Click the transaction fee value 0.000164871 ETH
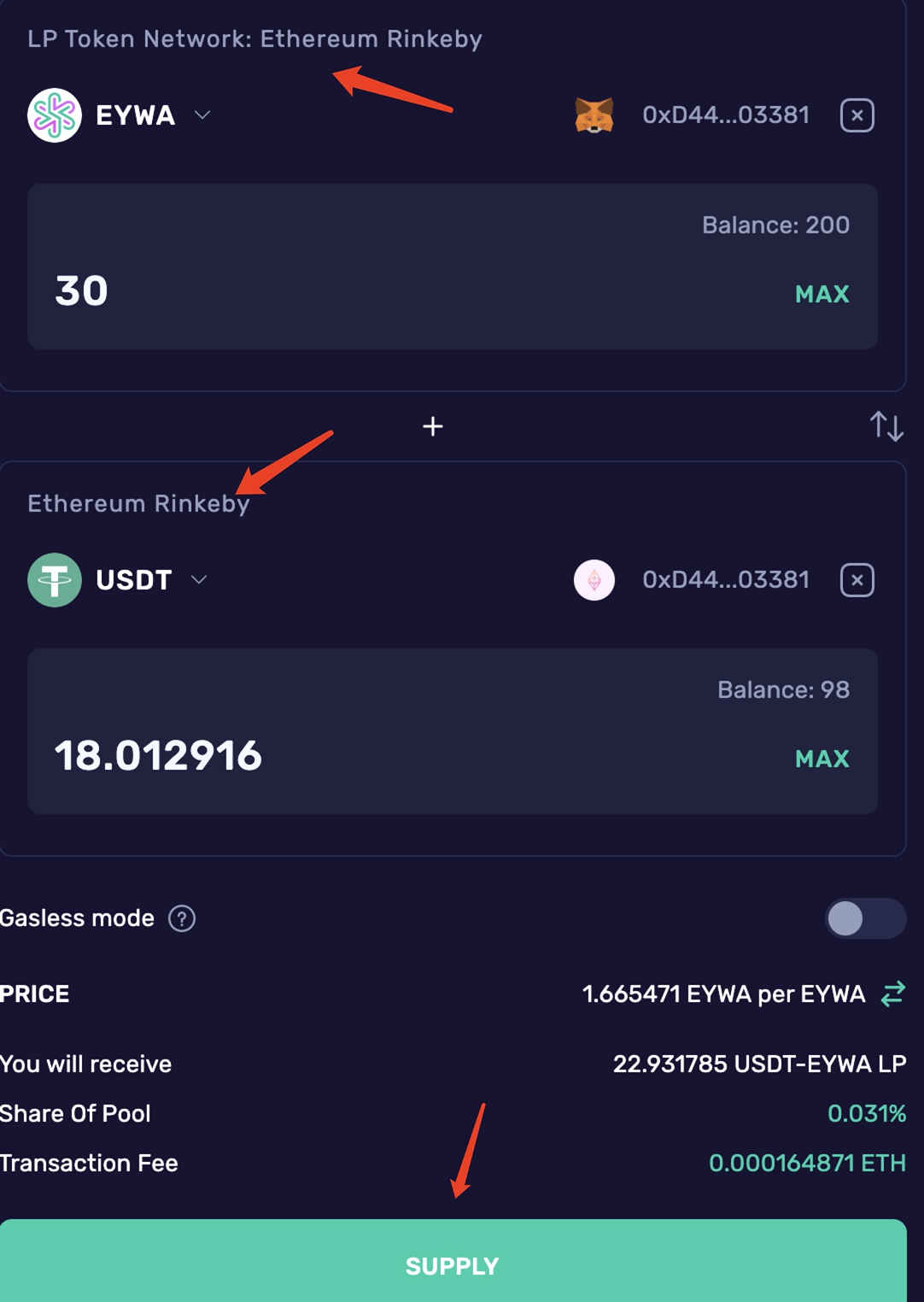This screenshot has height=1302, width=924. pos(807,1163)
